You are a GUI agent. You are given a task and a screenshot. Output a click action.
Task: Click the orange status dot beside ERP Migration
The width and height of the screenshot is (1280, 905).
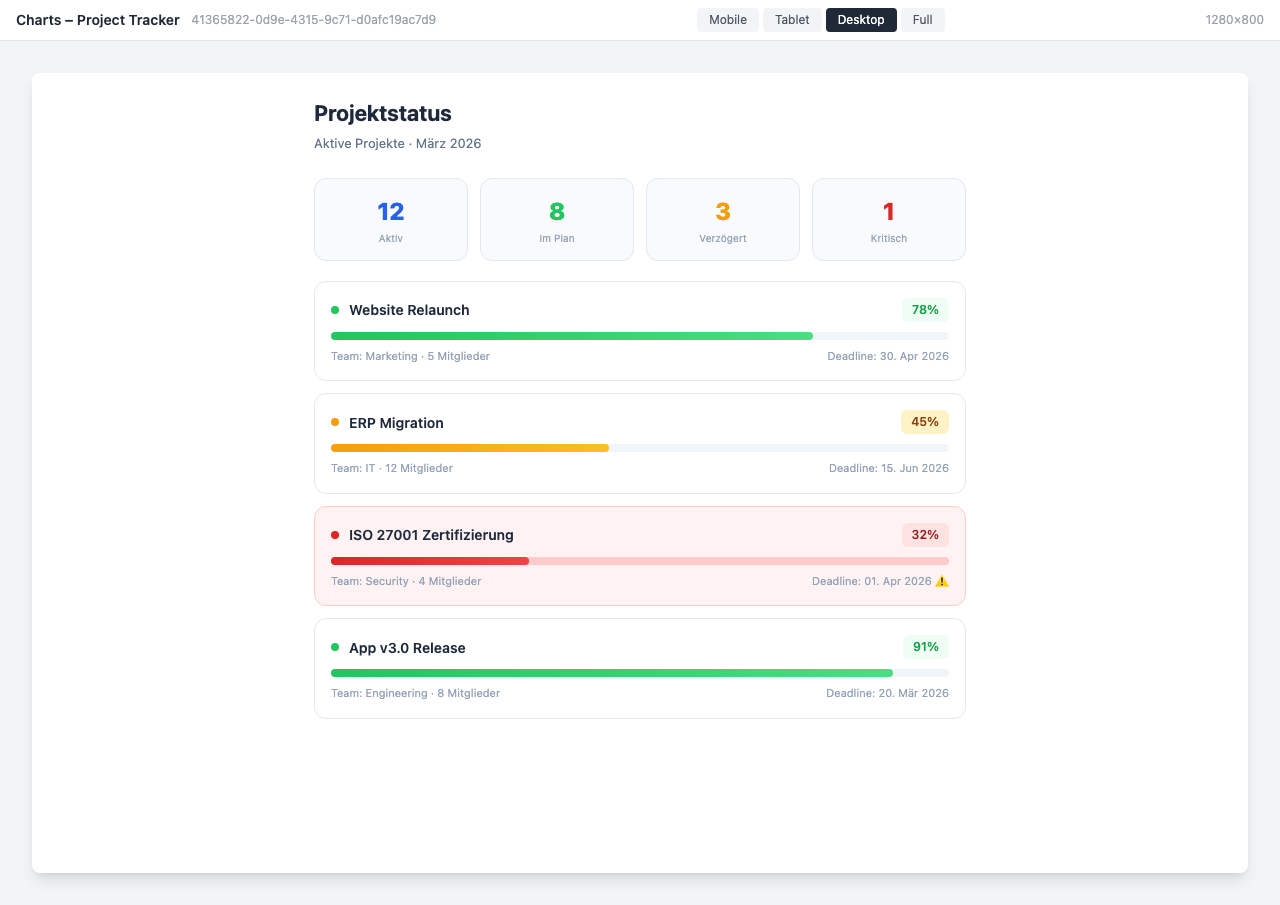335,422
